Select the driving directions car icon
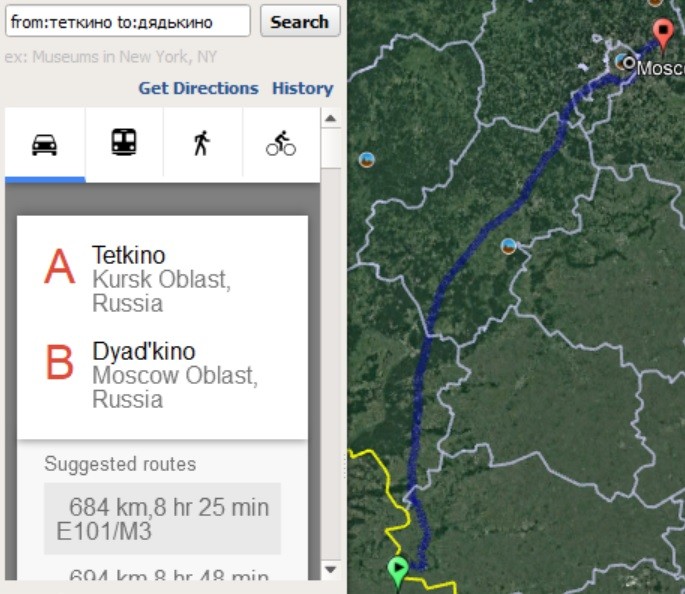The height and width of the screenshot is (594, 685). (44, 145)
